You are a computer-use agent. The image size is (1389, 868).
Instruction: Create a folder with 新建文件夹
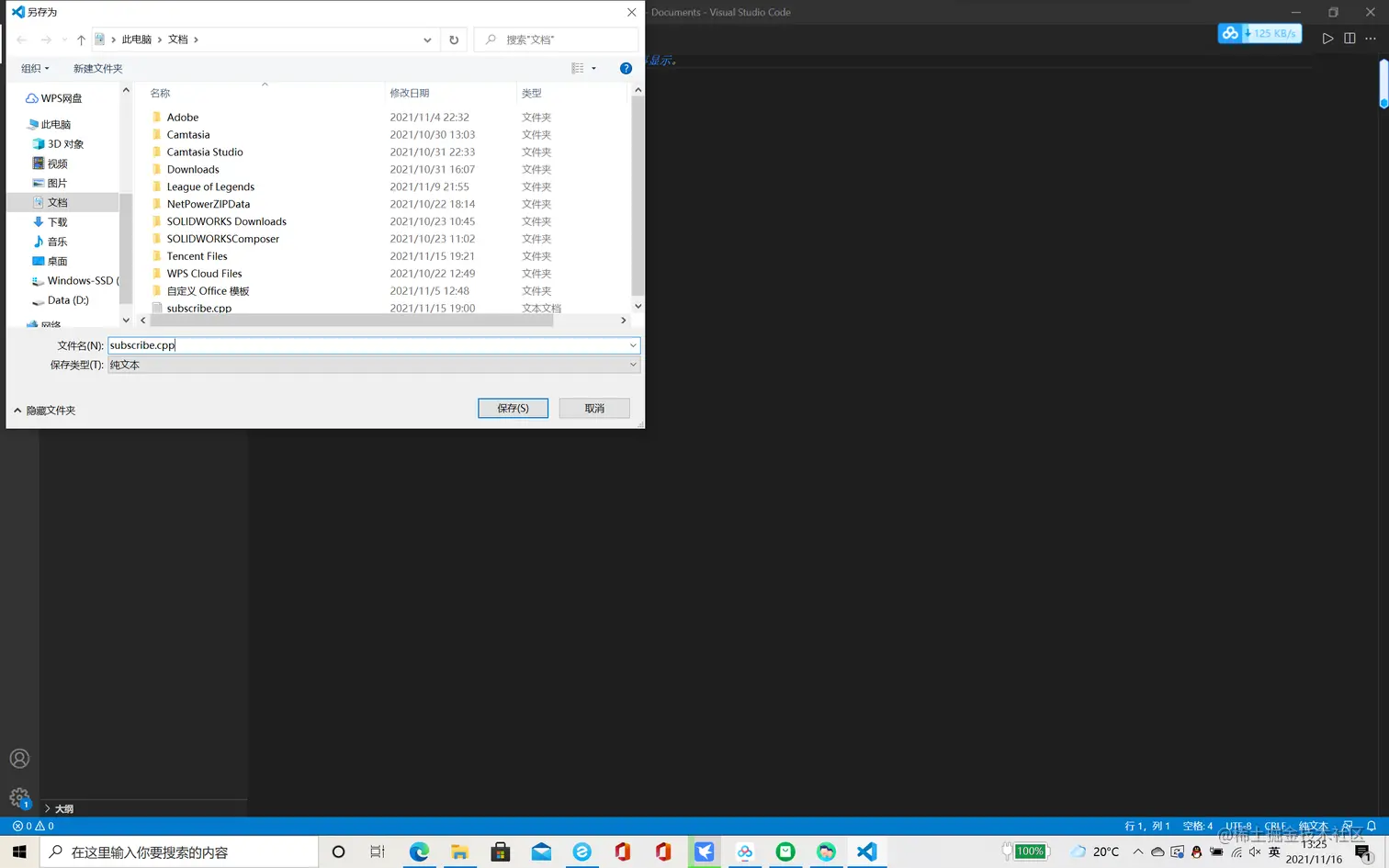97,68
